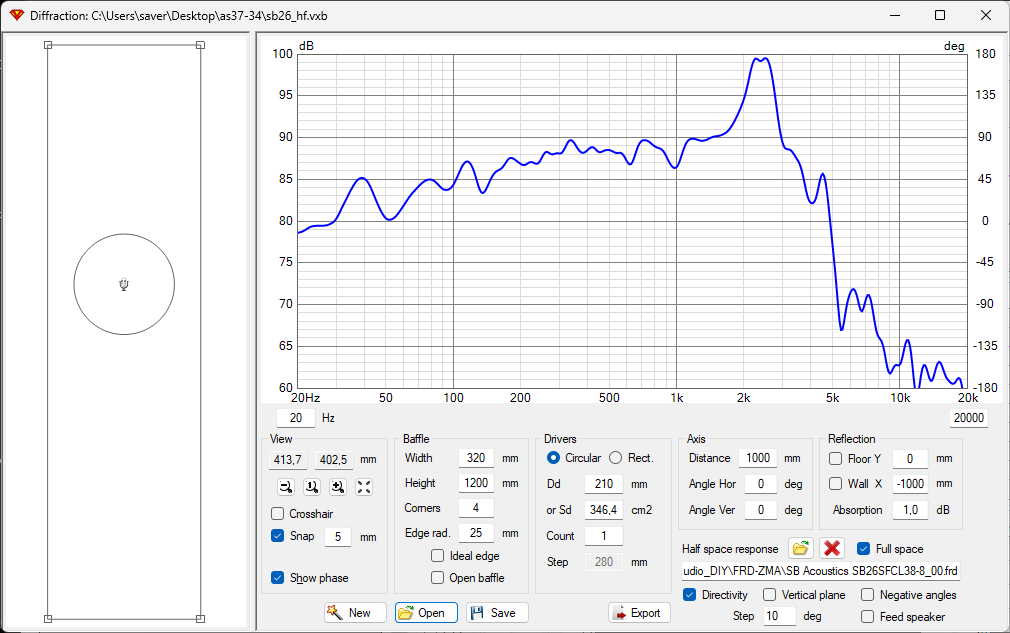Toggle the Full space checkbox
The height and width of the screenshot is (633, 1010).
pyautogui.click(x=864, y=549)
